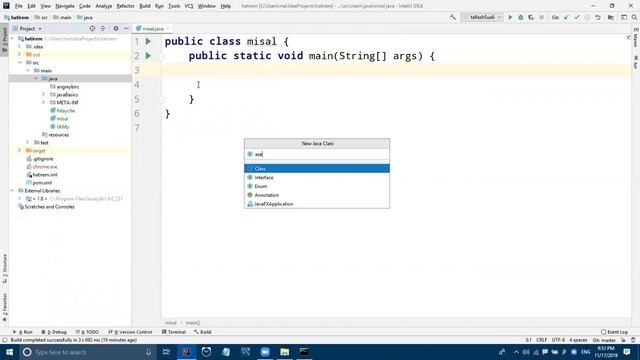Expand the javaBasics package
Image resolution: width=640 pixels, height=360 pixels.
point(44,95)
